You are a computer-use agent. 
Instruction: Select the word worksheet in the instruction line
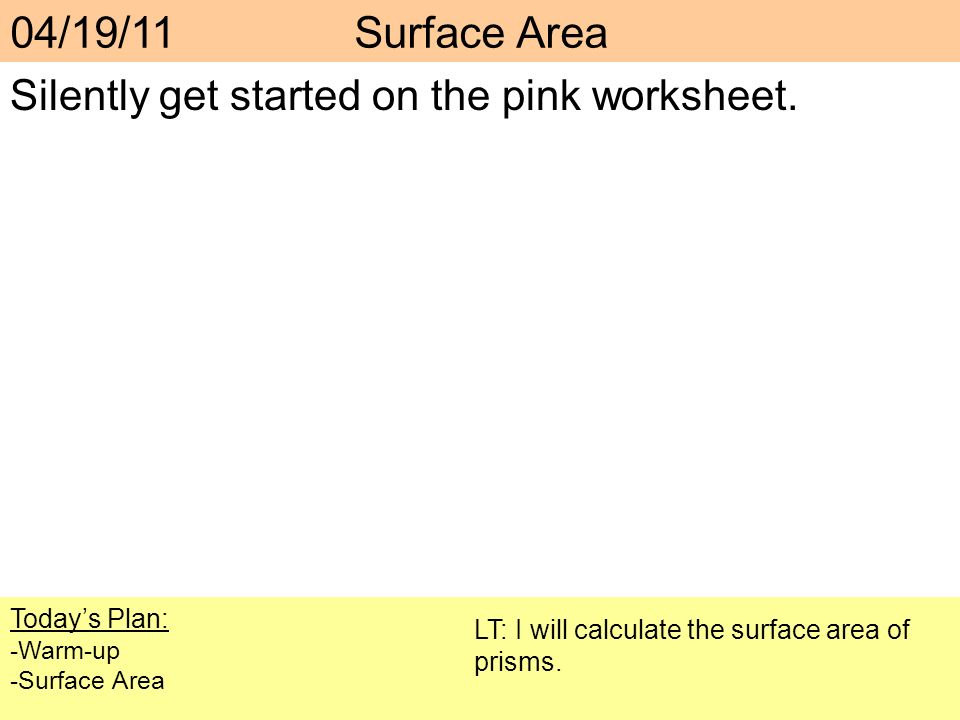(690, 96)
